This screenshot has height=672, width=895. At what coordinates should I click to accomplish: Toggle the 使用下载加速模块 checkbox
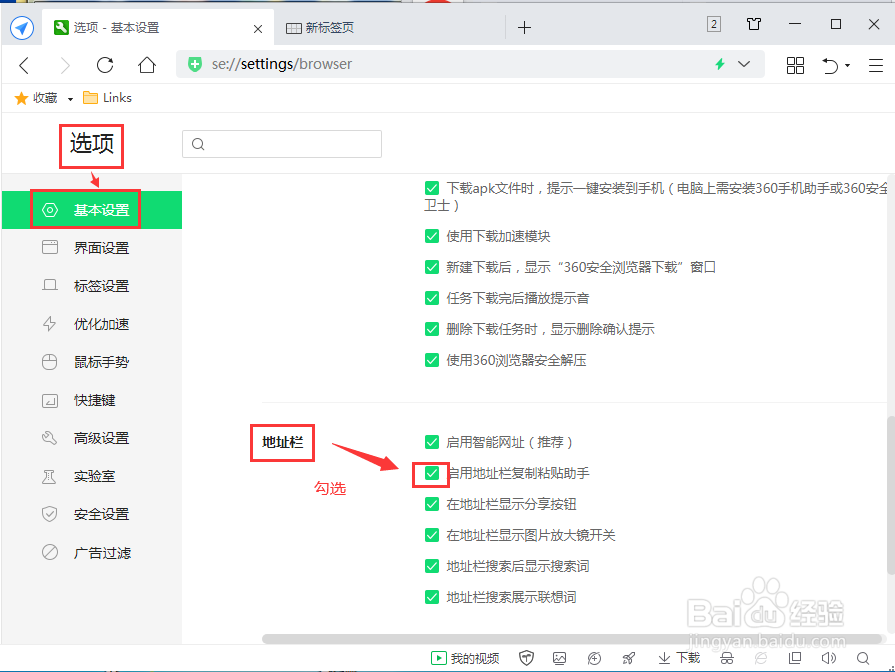[432, 236]
